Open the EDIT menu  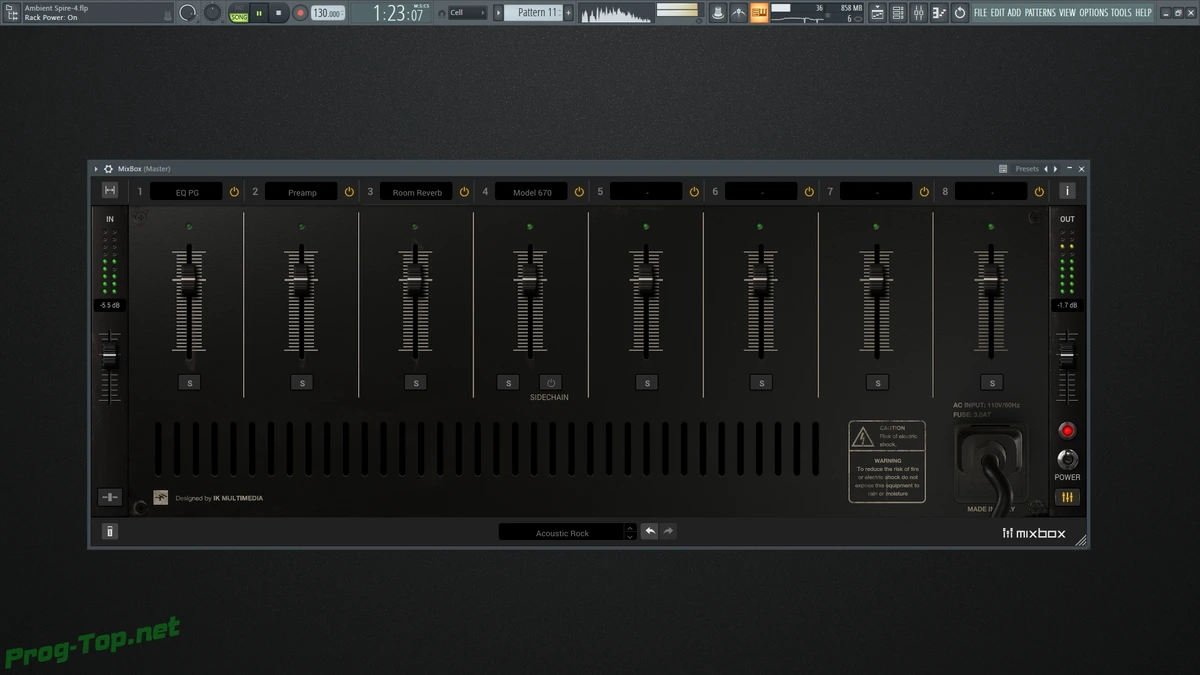[x=997, y=13]
